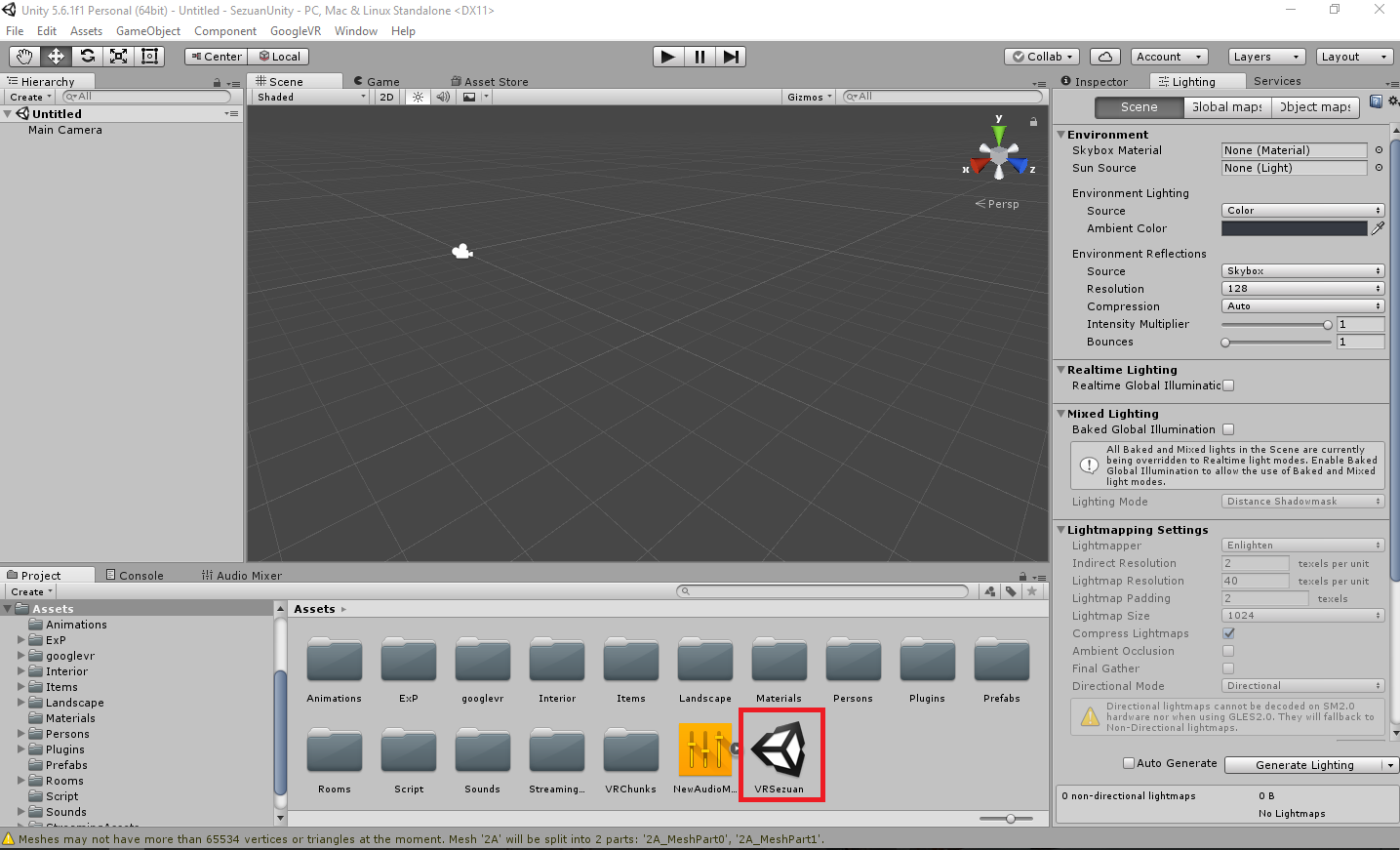Select the Scale tool

click(118, 57)
